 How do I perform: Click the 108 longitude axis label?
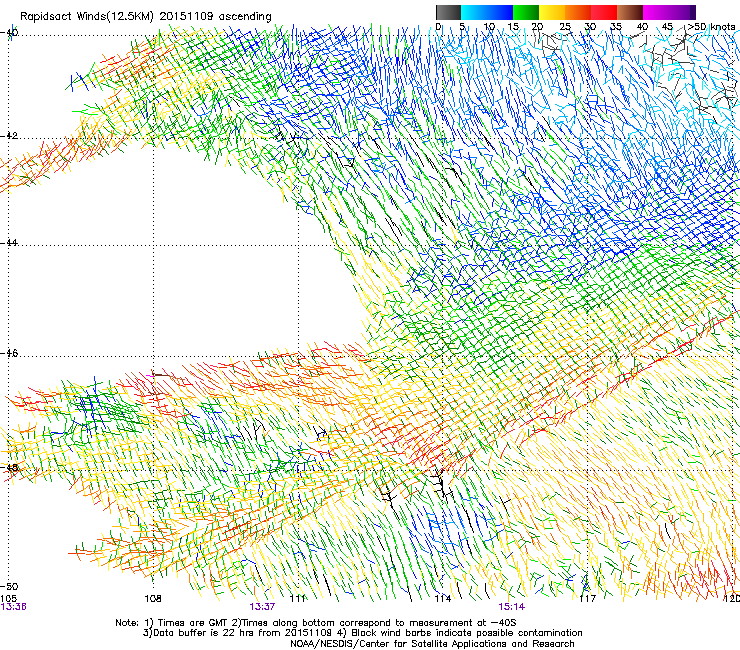153,599
